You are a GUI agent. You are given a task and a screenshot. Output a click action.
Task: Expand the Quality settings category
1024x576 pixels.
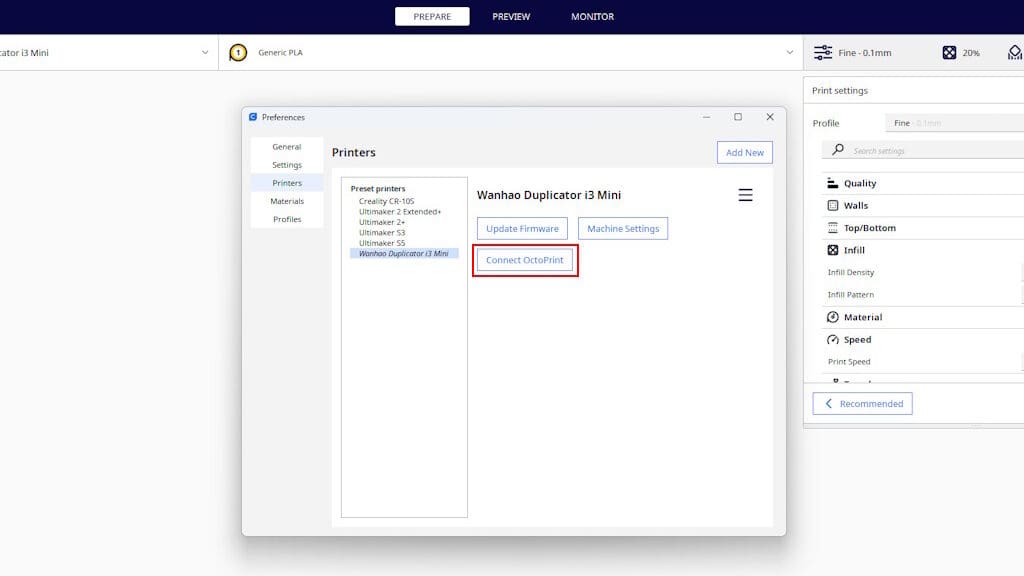point(922,184)
